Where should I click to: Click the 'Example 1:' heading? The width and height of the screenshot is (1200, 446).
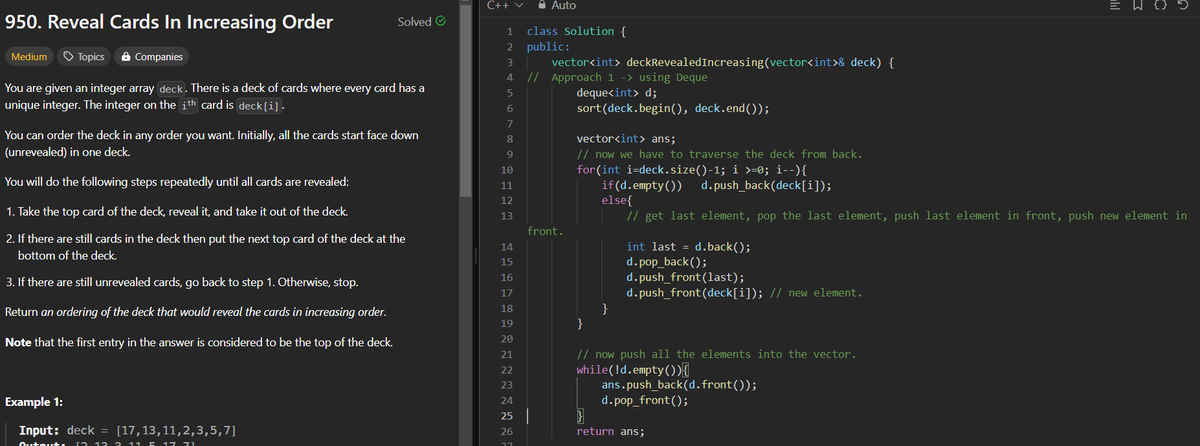tap(34, 402)
